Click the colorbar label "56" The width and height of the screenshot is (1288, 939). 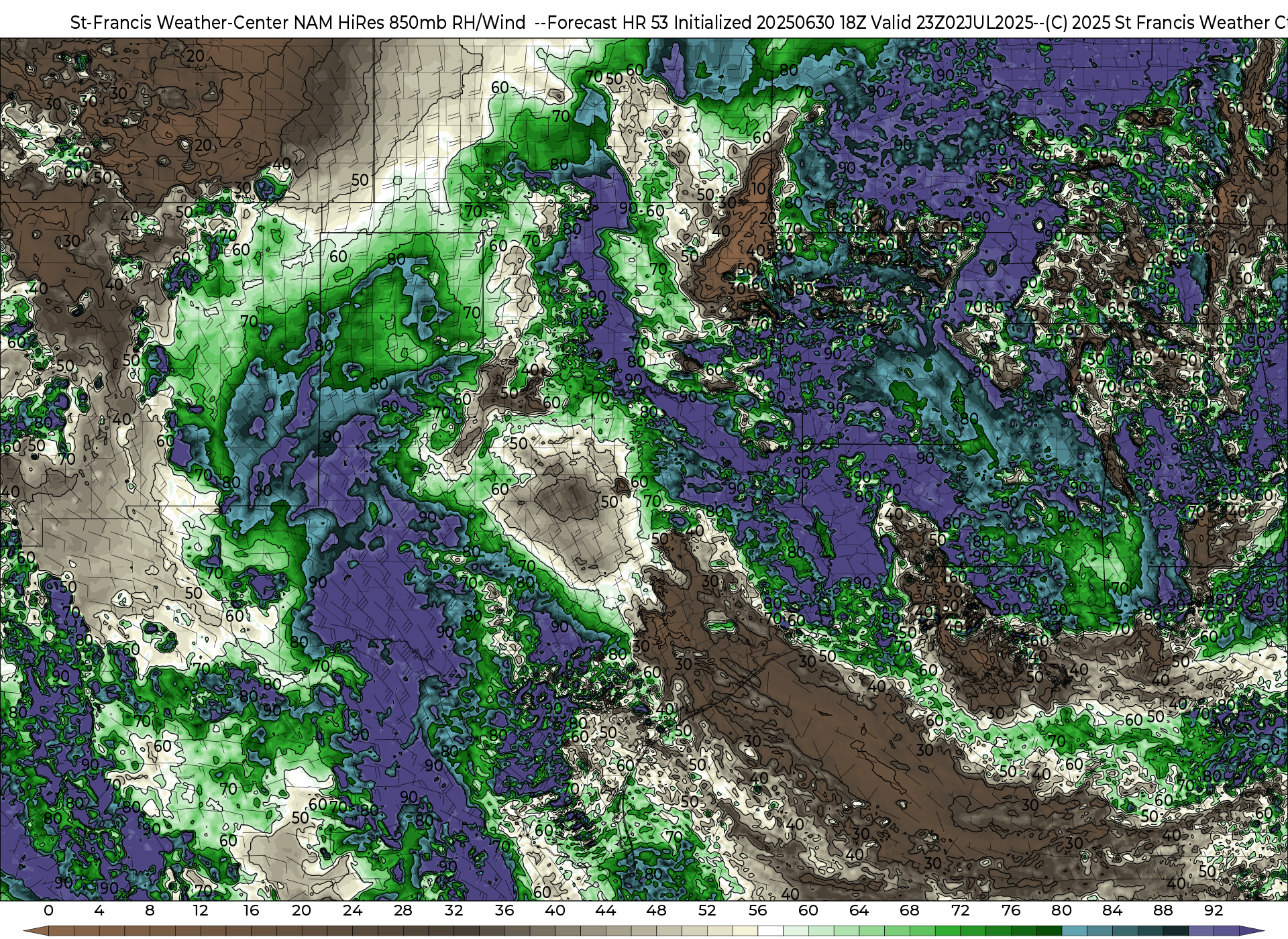pos(758,910)
